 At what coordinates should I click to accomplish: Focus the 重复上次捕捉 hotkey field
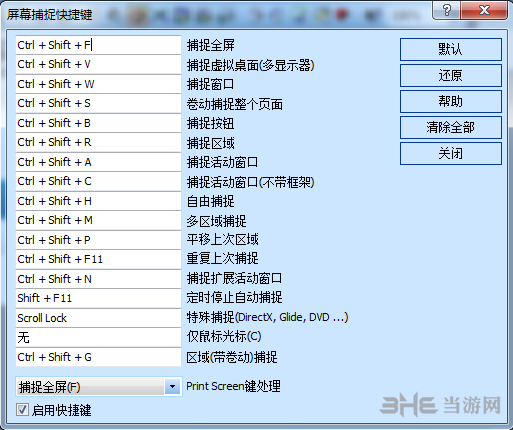coord(98,259)
